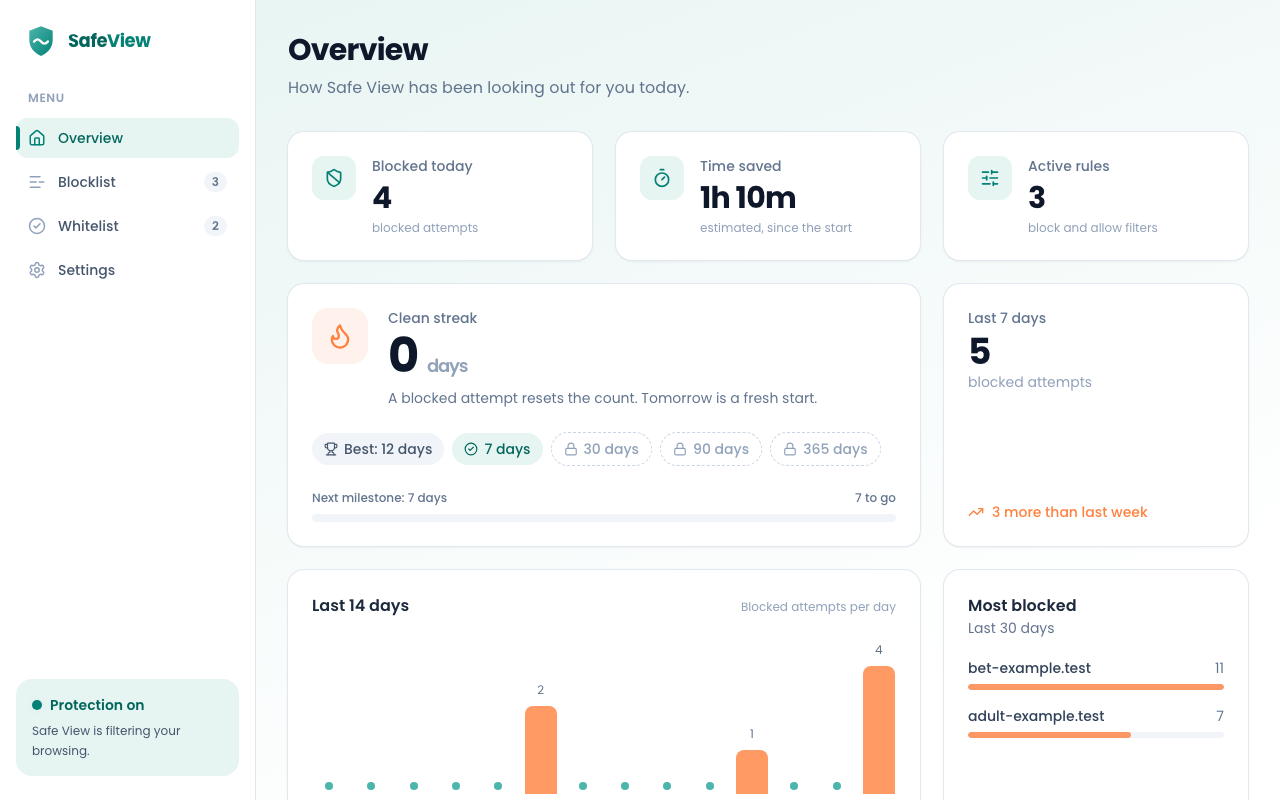Click the trending-up arrow icon near last week

click(x=976, y=512)
